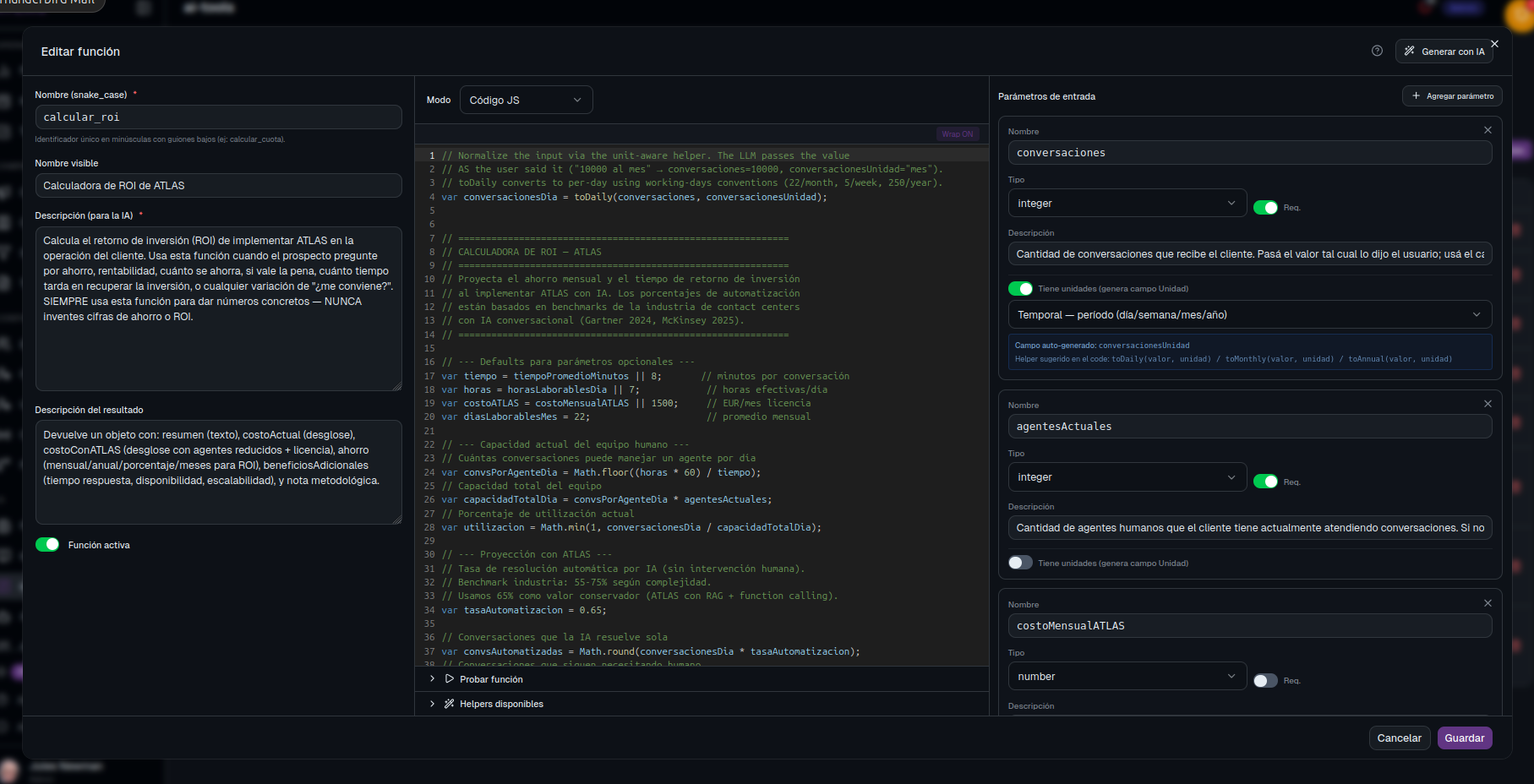Image resolution: width=1534 pixels, height=784 pixels.
Task: Click the Cancelar button
Action: tap(1400, 738)
